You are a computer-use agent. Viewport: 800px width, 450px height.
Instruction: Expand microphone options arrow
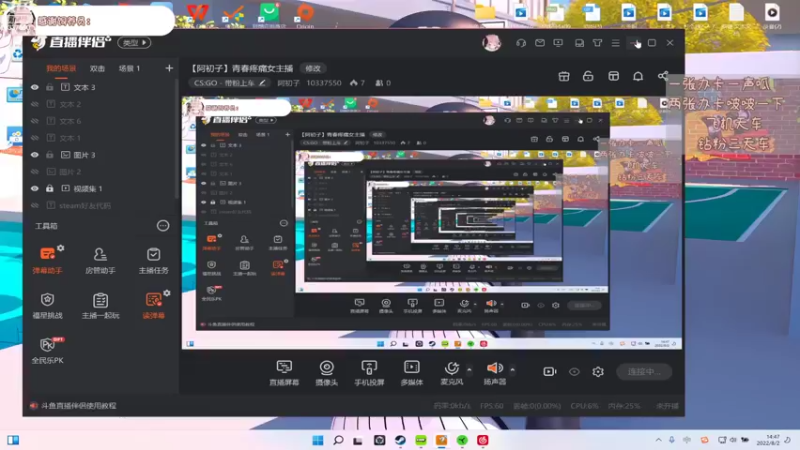[x=469, y=369]
